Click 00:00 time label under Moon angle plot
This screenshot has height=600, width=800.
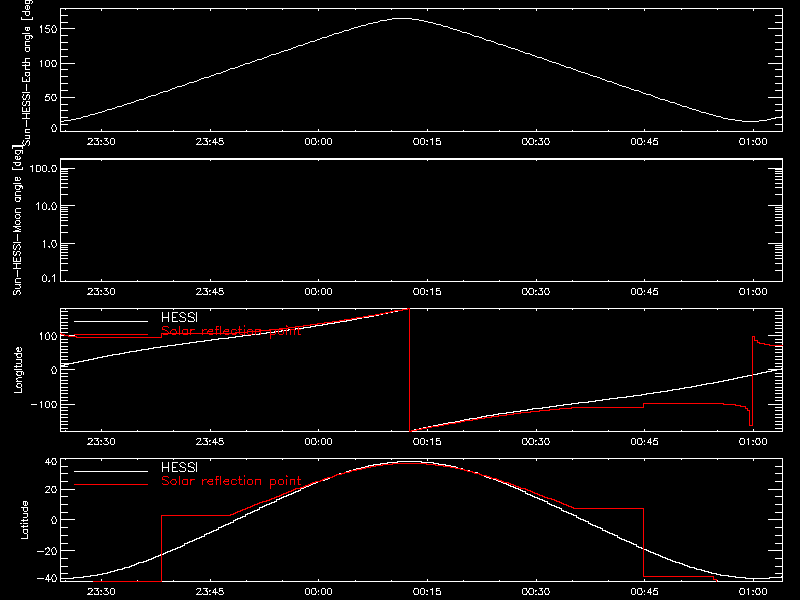318,292
